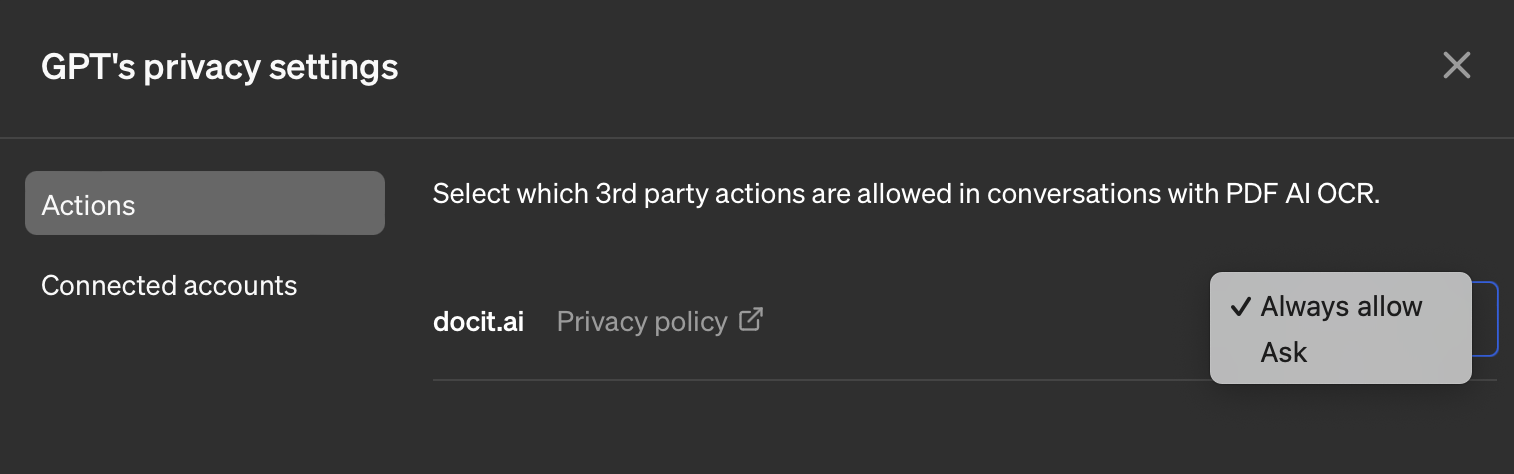Choose the Always allow option

[x=1340, y=306]
